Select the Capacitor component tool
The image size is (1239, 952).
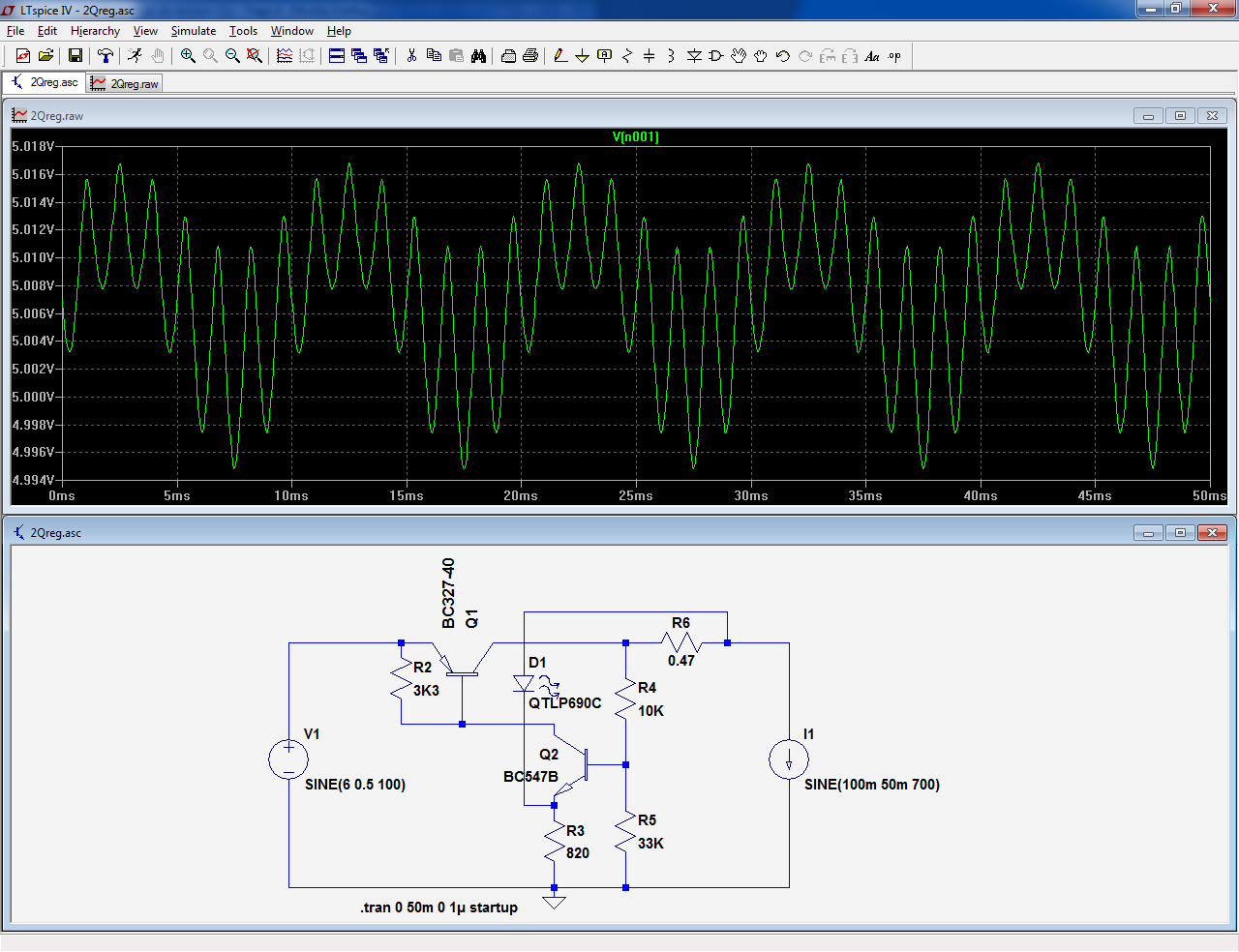(650, 56)
